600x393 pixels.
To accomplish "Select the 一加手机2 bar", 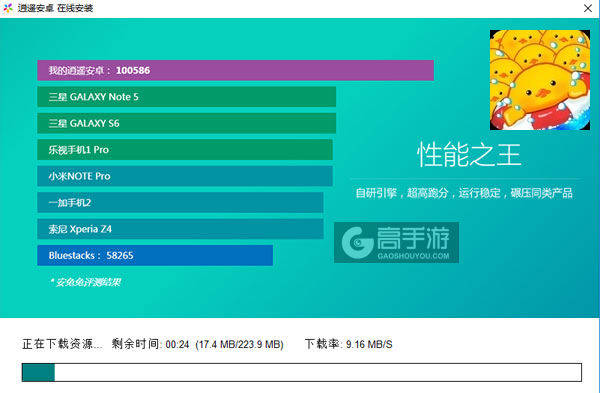I will tap(180, 202).
